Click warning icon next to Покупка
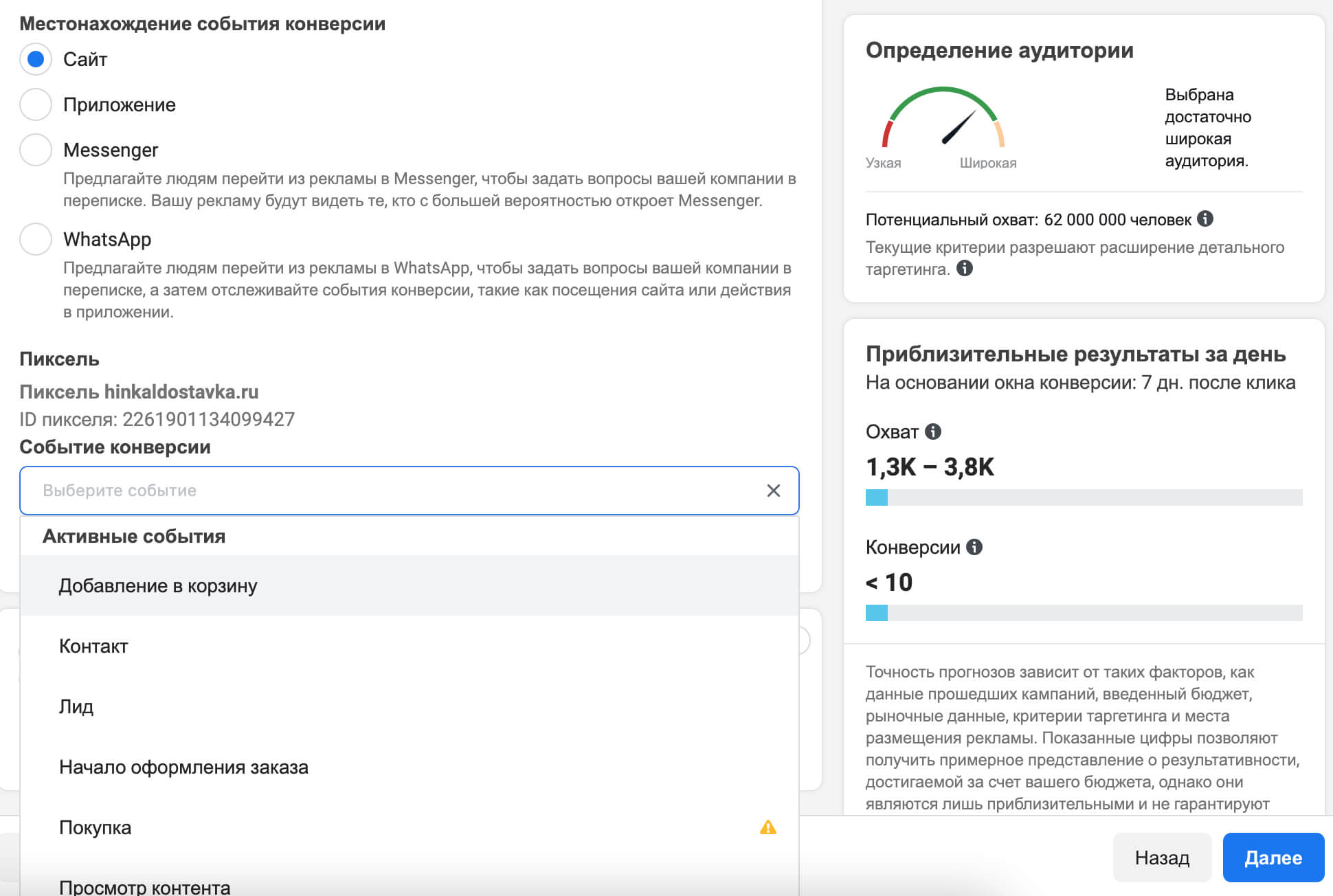The image size is (1333, 896). (768, 827)
